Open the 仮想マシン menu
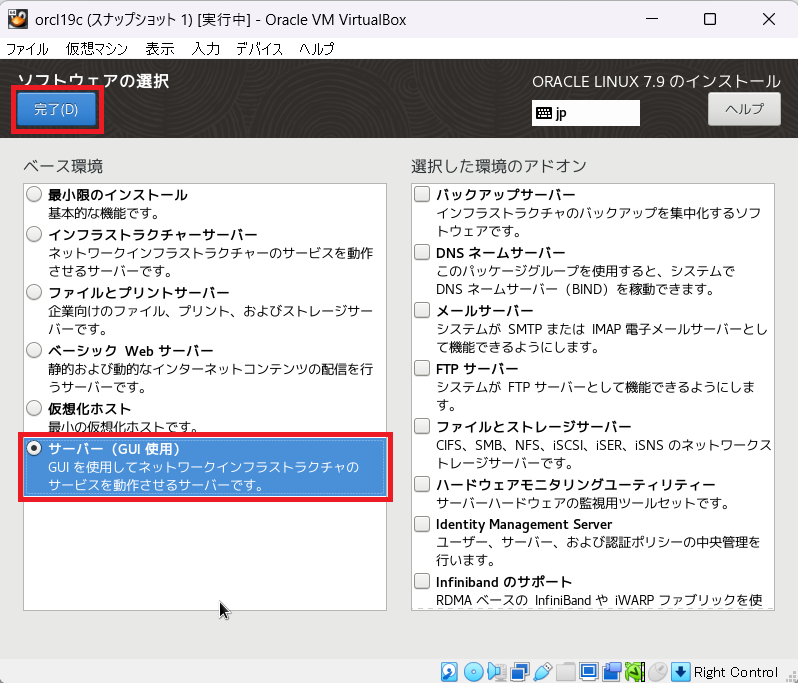The image size is (798, 683). pyautogui.click(x=98, y=48)
